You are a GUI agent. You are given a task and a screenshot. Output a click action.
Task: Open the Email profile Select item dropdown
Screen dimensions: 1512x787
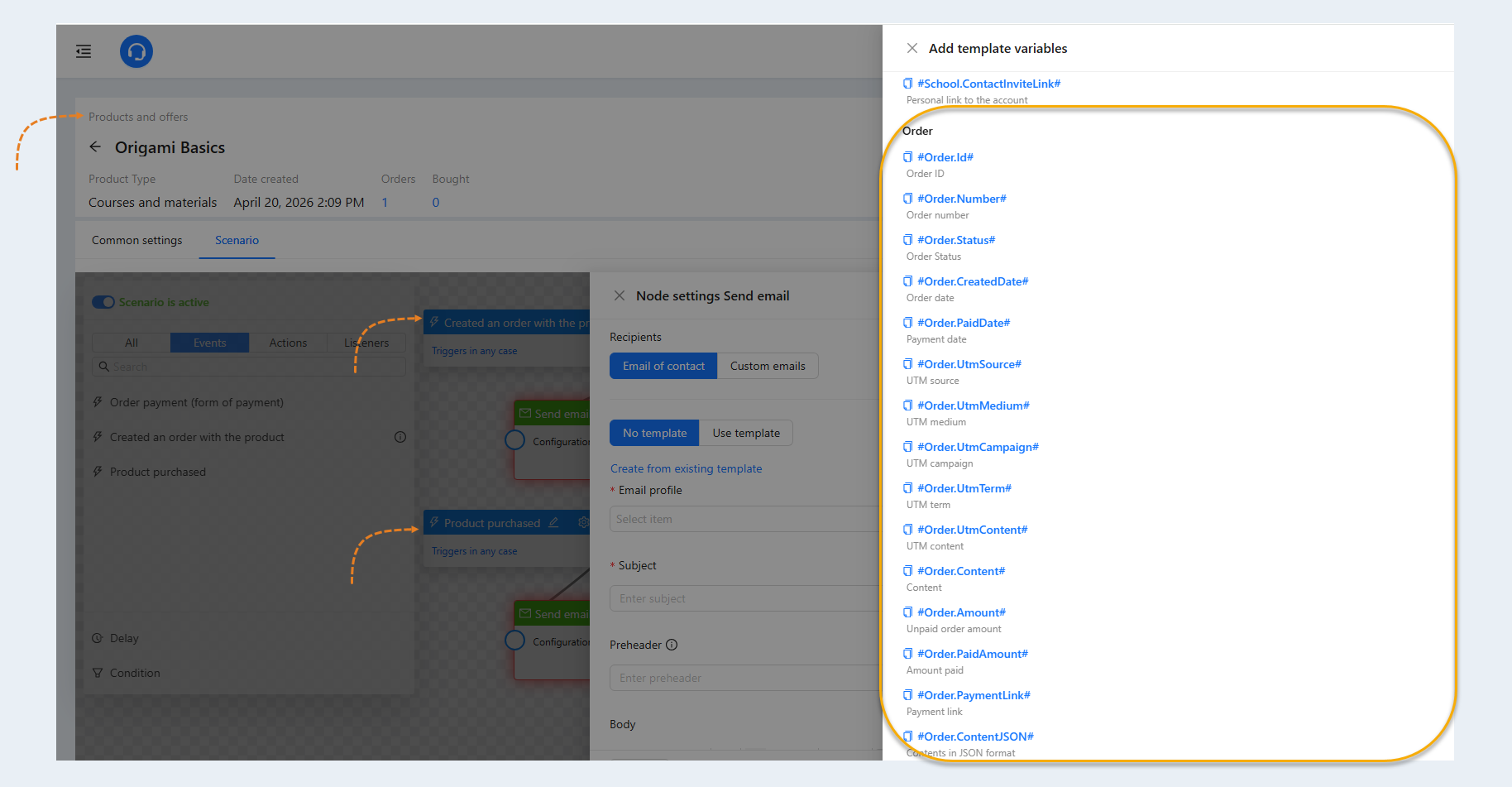click(744, 519)
